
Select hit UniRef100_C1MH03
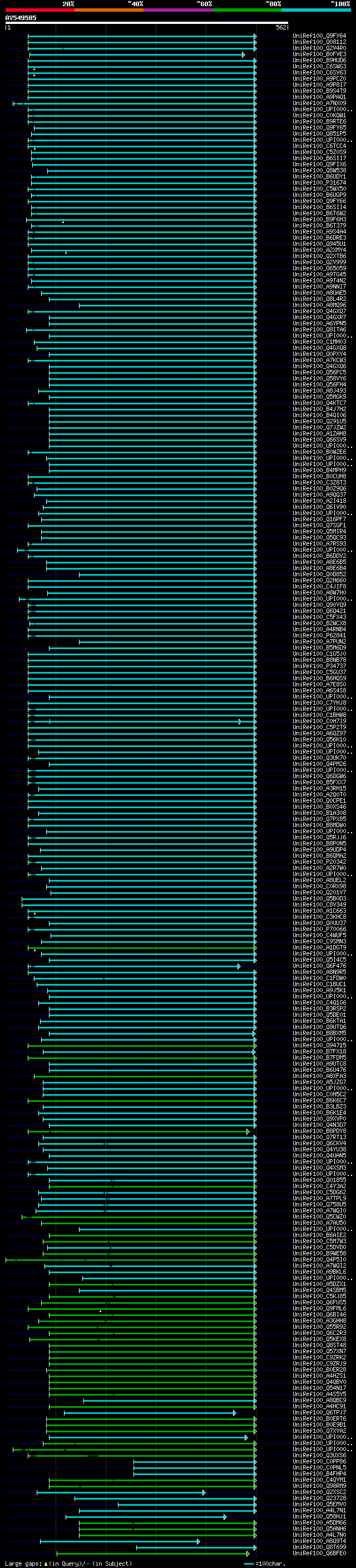click(319, 342)
